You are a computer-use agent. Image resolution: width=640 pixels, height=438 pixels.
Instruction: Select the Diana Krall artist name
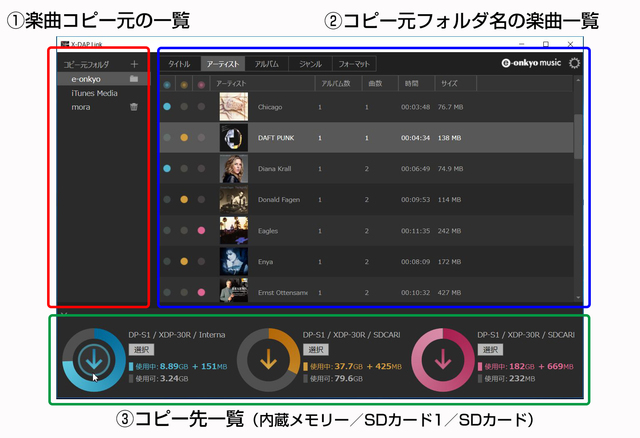(274, 169)
